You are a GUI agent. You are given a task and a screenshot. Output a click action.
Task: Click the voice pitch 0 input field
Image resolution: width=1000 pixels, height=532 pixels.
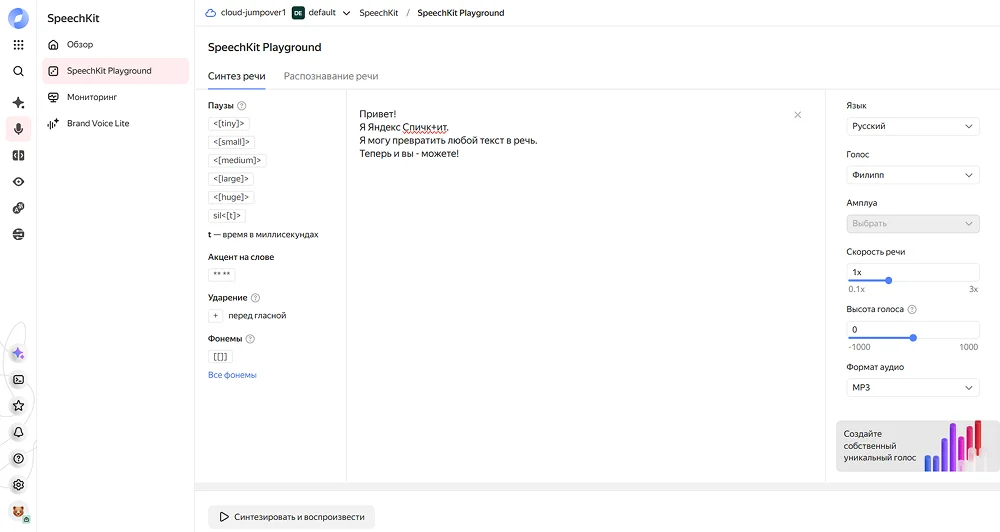913,329
